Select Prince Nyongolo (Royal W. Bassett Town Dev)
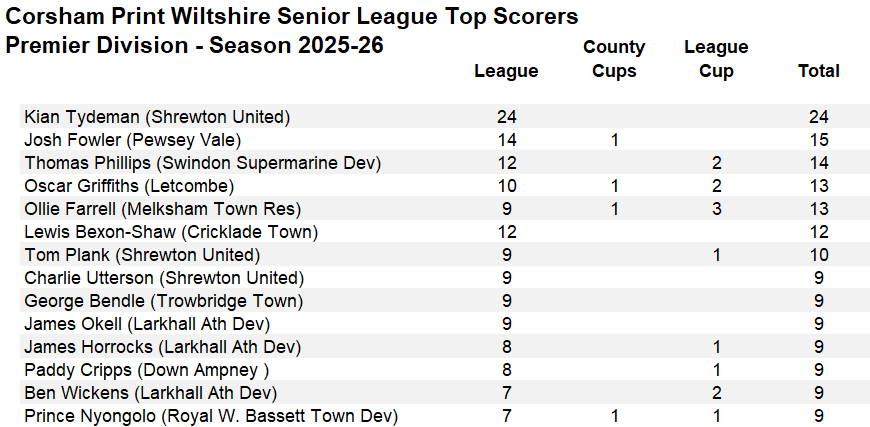The height and width of the screenshot is (427, 870). click(x=211, y=416)
